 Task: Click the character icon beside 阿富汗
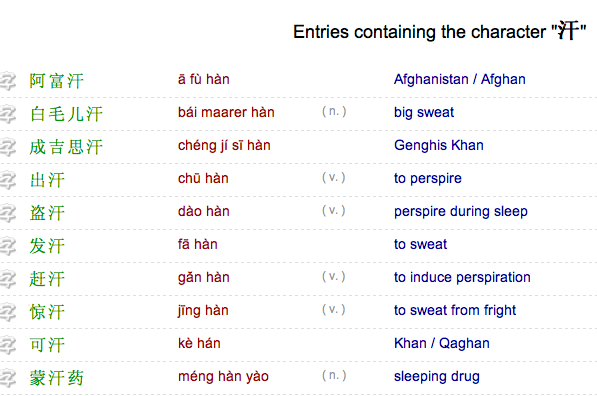8,81
